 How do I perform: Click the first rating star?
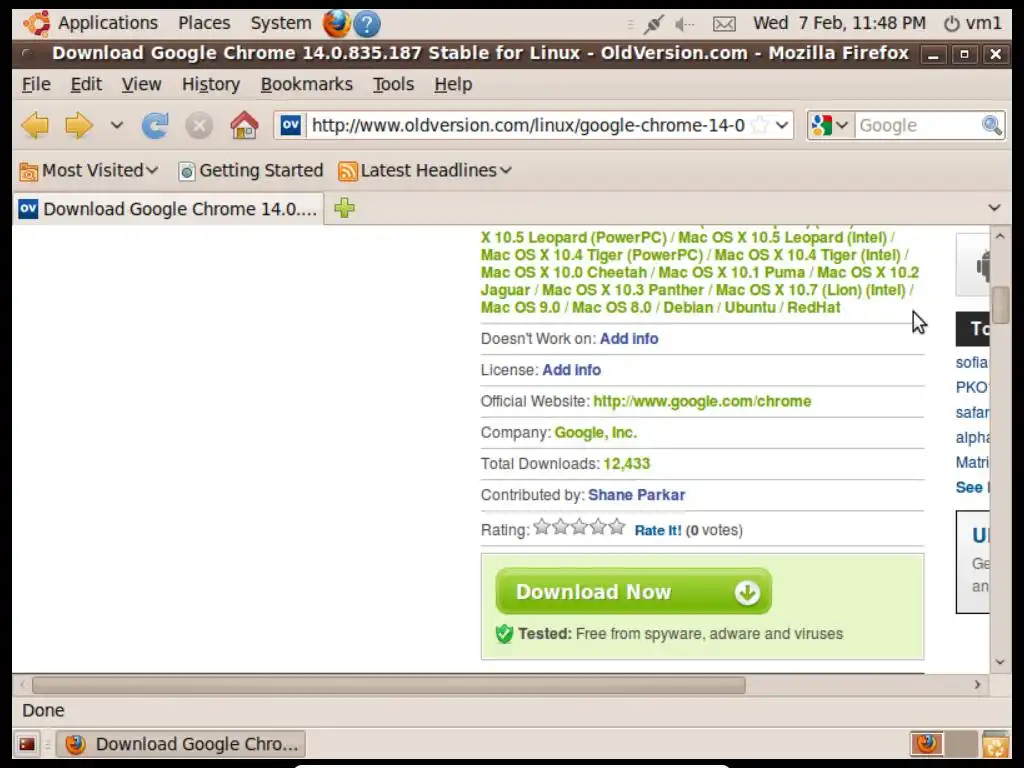tap(541, 526)
